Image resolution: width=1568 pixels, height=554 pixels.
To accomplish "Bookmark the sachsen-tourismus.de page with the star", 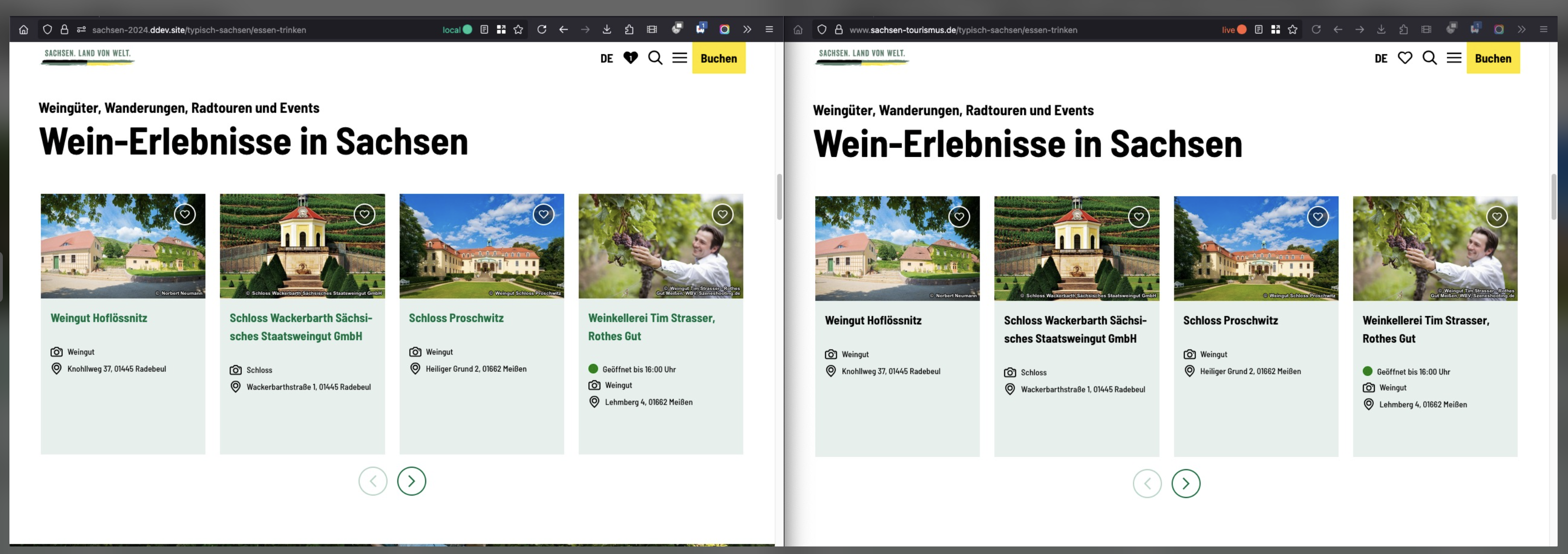I will (1293, 30).
